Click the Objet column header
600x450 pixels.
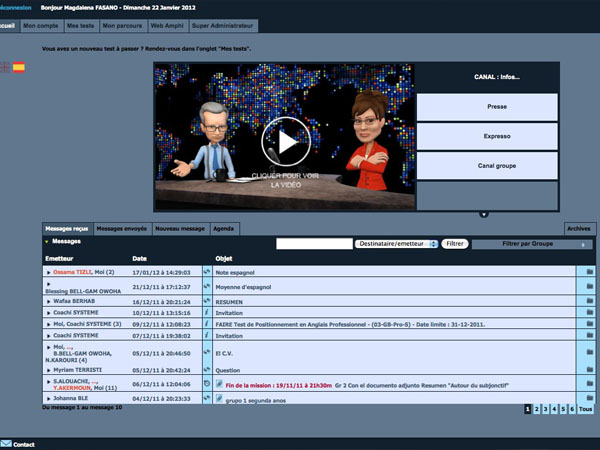pos(224,259)
